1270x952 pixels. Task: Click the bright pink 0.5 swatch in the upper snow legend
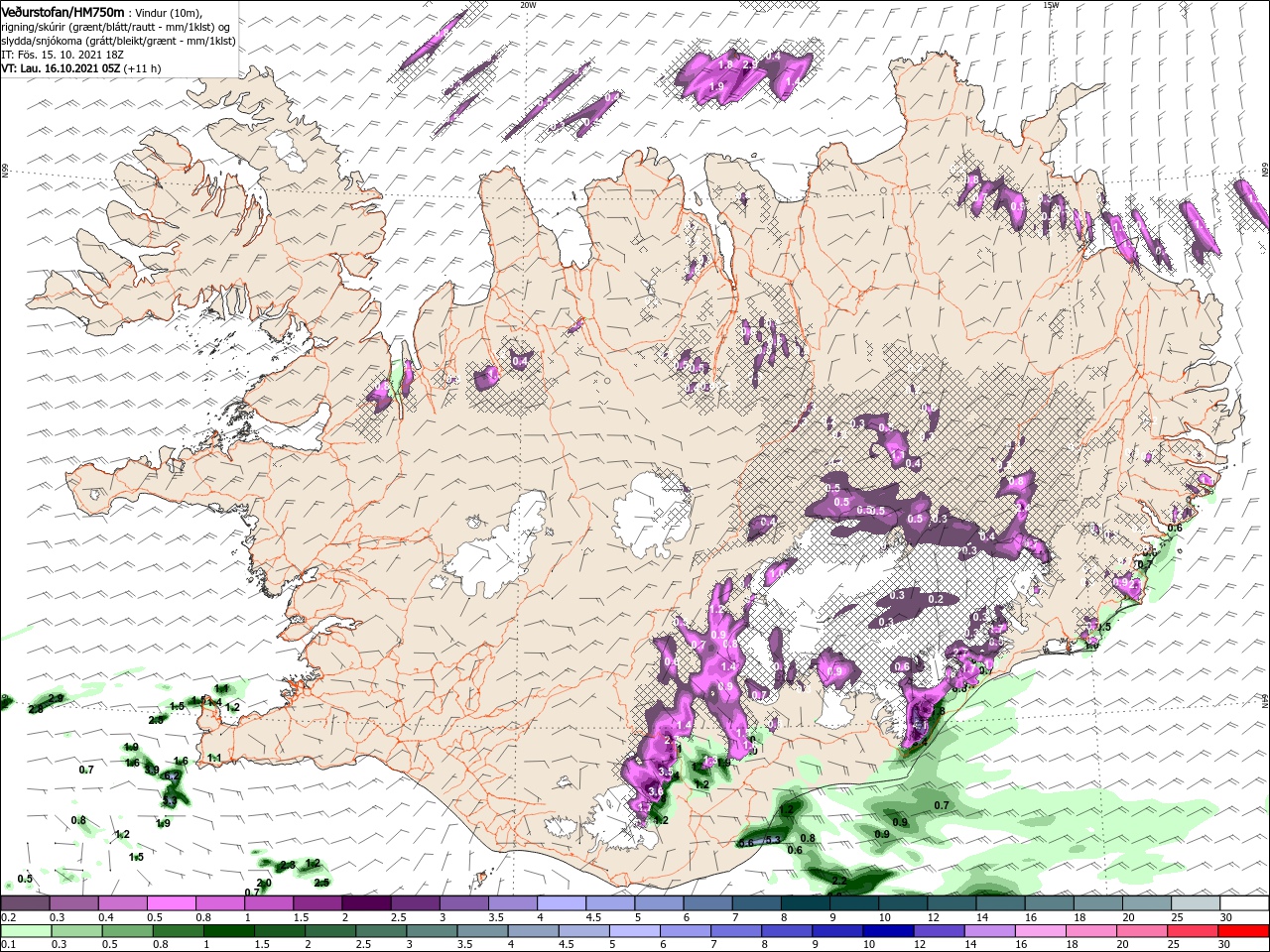click(x=171, y=903)
